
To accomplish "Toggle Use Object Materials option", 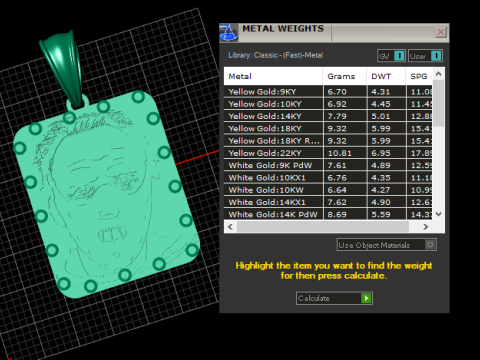I will [x=386, y=245].
